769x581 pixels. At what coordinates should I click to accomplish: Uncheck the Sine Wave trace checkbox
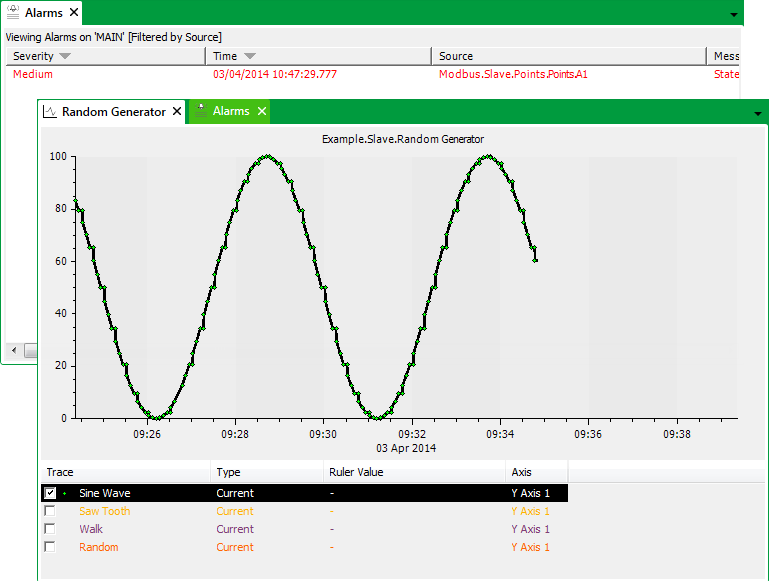coord(49,493)
